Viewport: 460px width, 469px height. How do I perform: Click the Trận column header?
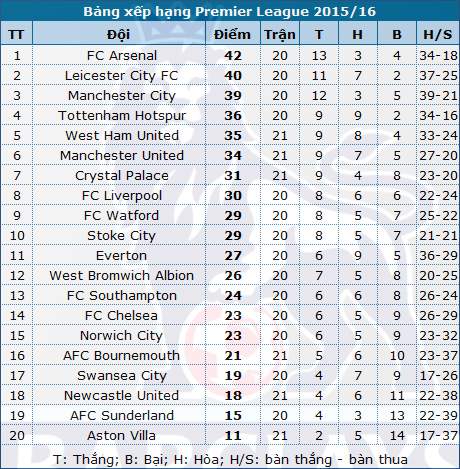click(x=280, y=34)
